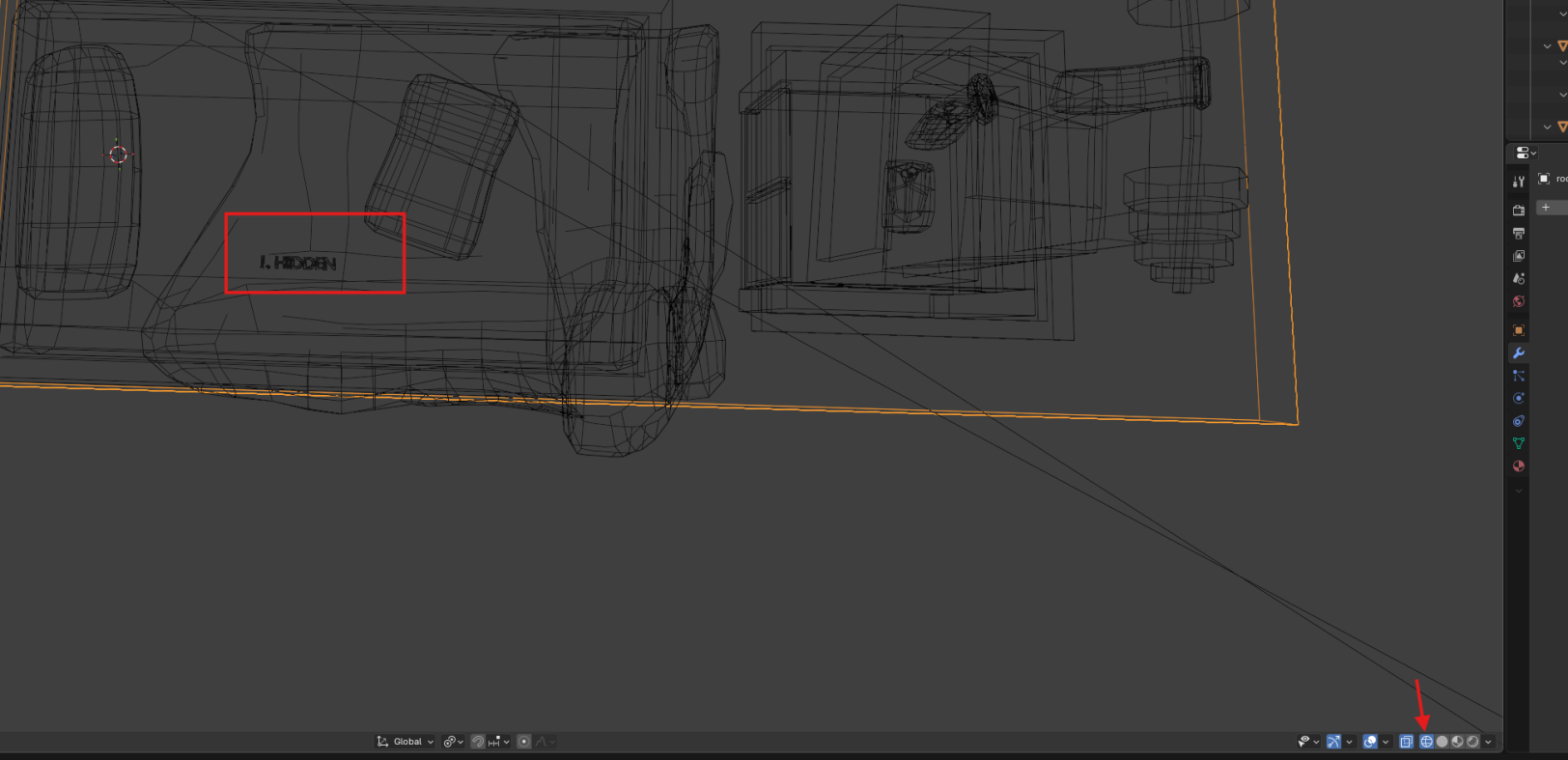The image size is (1568, 760).
Task: Switch viewport to Wireframe shading
Action: tap(1426, 742)
